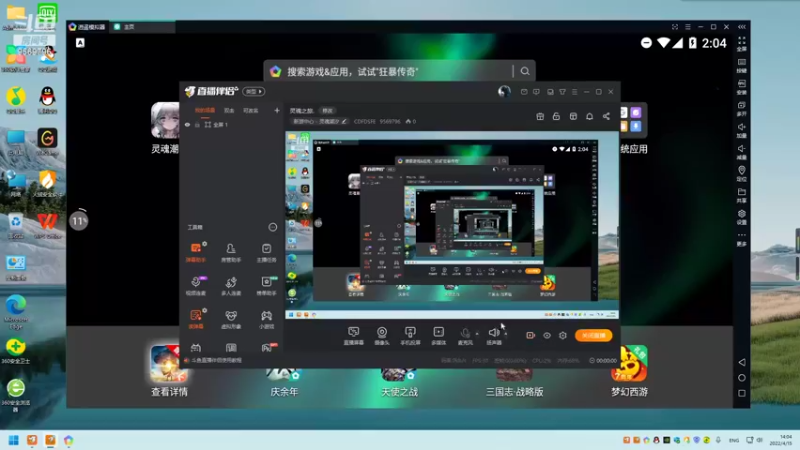Toggle the record button beside the preview eye

click(x=530, y=335)
